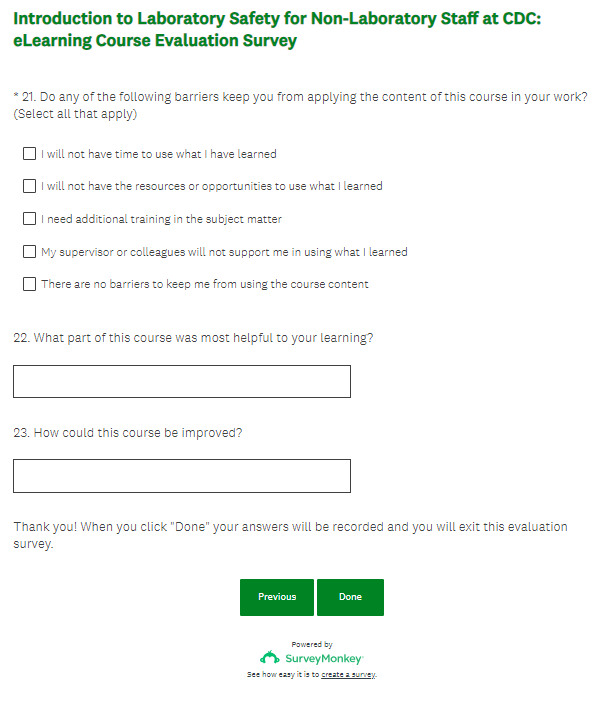Image resolution: width=607 pixels, height=701 pixels.
Task: Focus the 'How could this course be improved' field
Action: (182, 476)
